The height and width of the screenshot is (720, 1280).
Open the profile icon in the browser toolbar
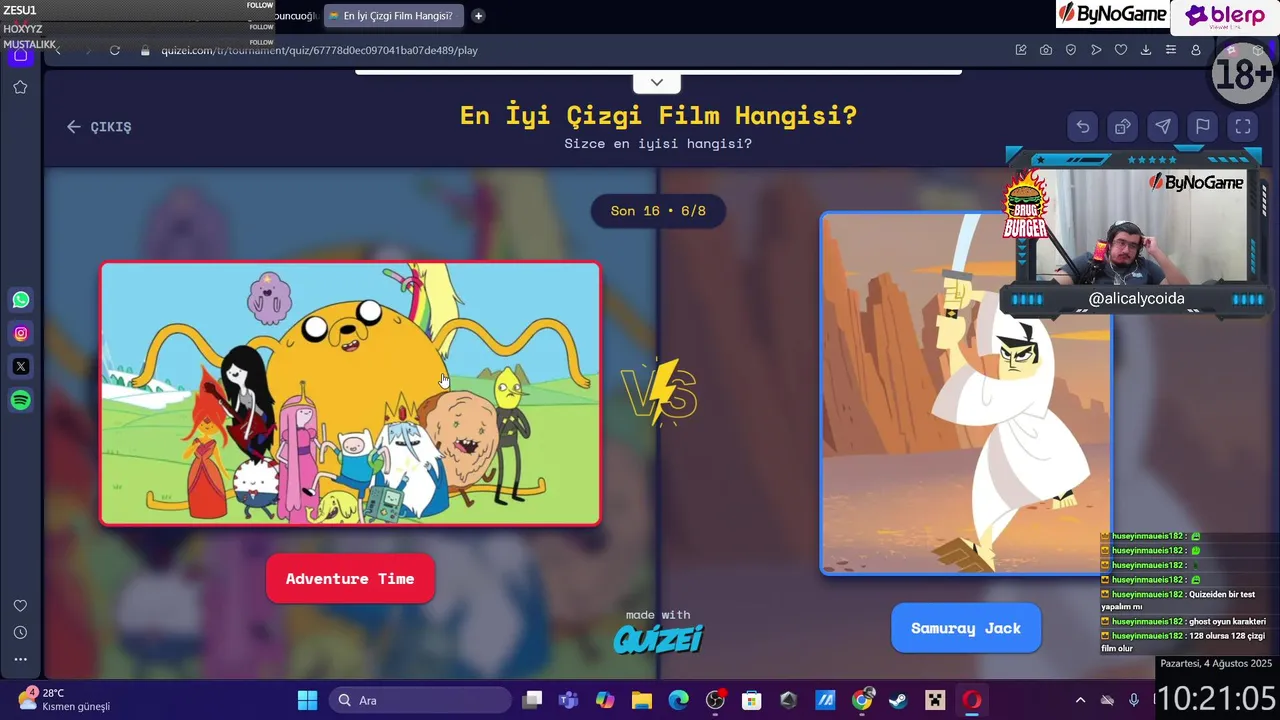click(1196, 50)
